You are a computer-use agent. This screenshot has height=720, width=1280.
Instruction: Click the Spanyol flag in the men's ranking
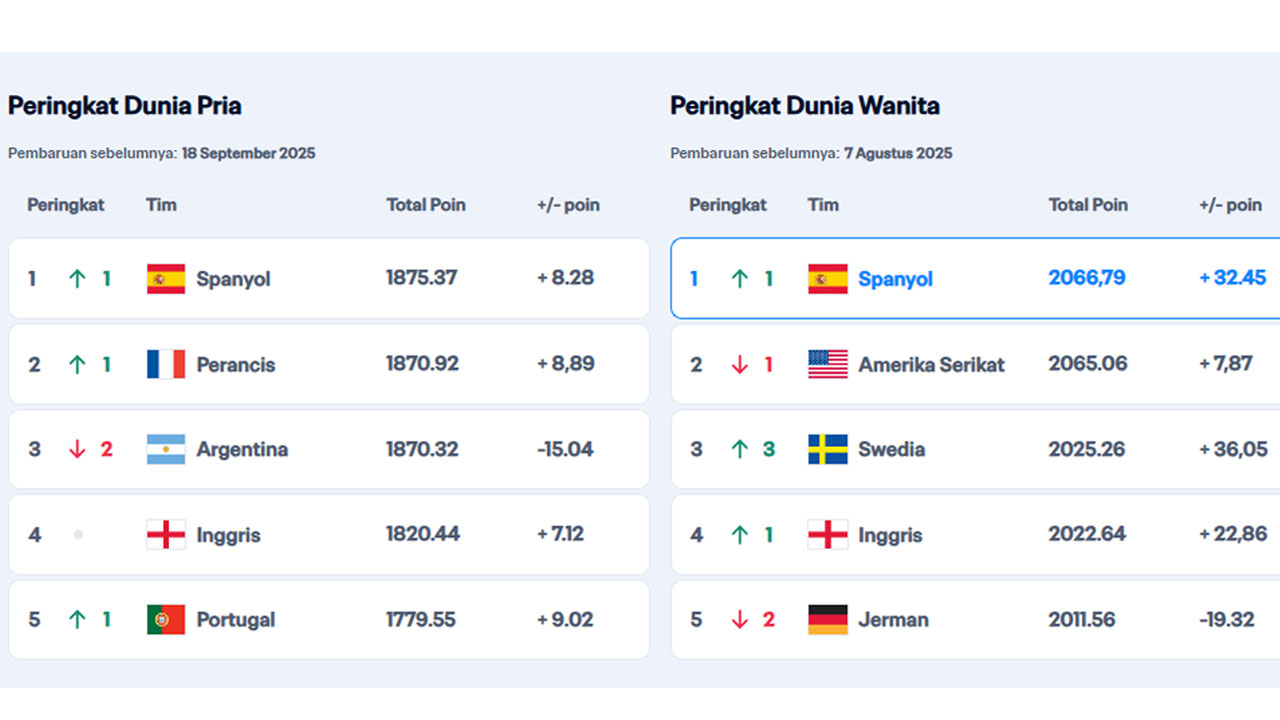pos(165,279)
